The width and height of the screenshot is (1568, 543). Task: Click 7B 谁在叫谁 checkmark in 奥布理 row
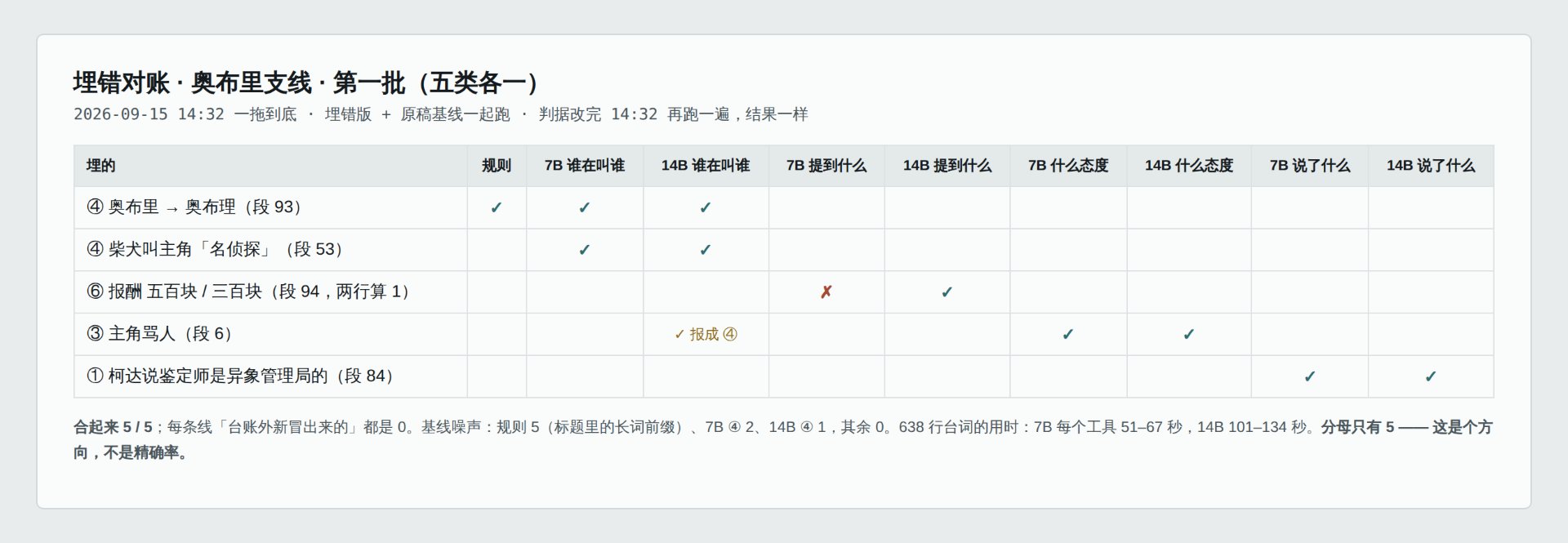tap(585, 208)
